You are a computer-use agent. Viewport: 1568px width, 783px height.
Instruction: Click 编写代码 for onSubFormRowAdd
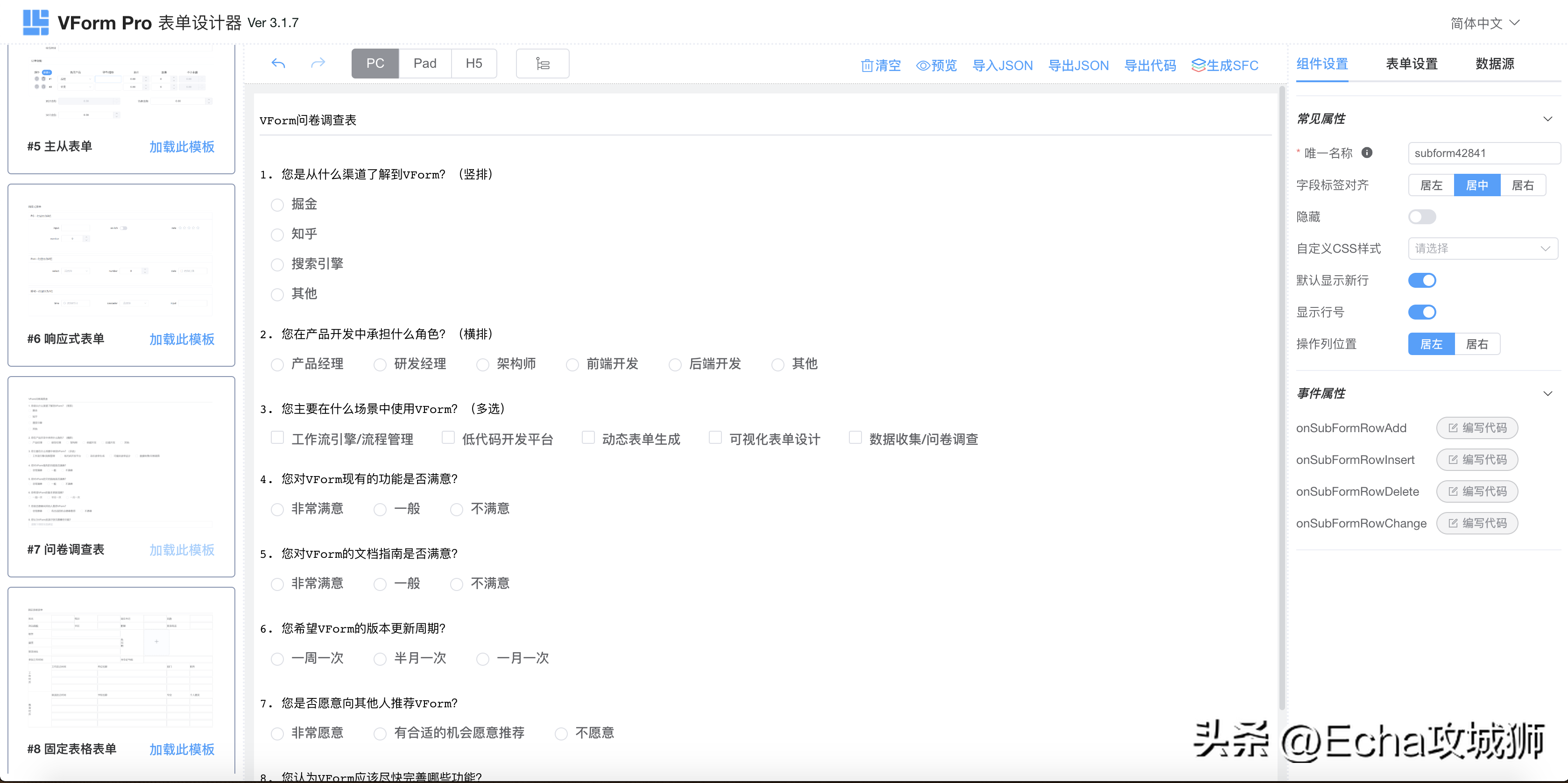click(1477, 428)
